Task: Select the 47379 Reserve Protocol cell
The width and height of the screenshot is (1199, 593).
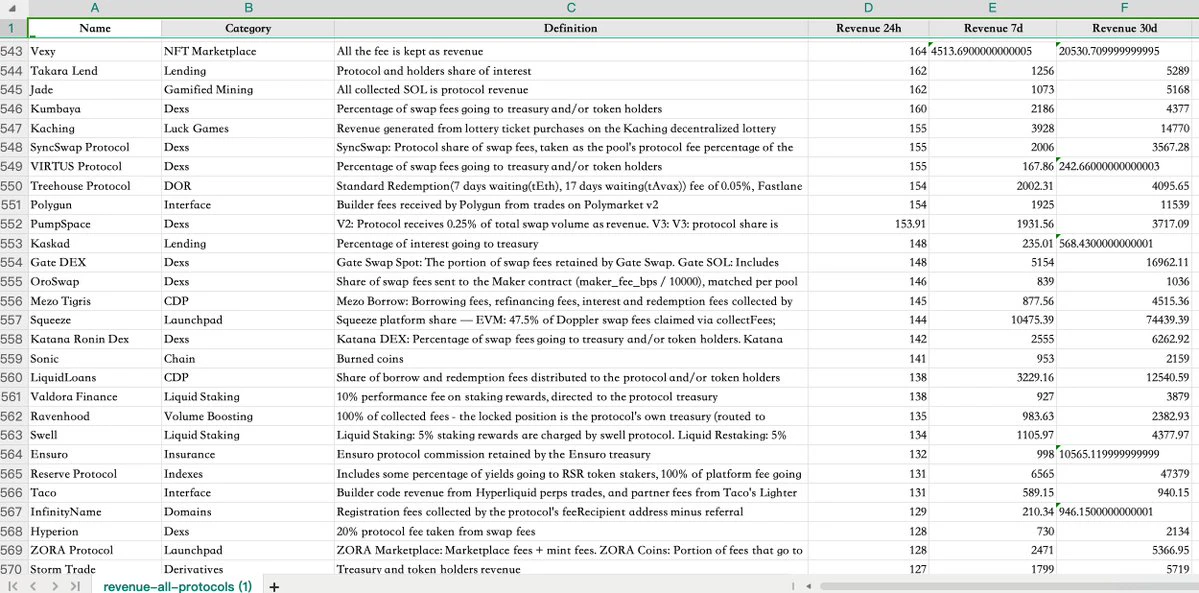Action: [x=1124, y=474]
